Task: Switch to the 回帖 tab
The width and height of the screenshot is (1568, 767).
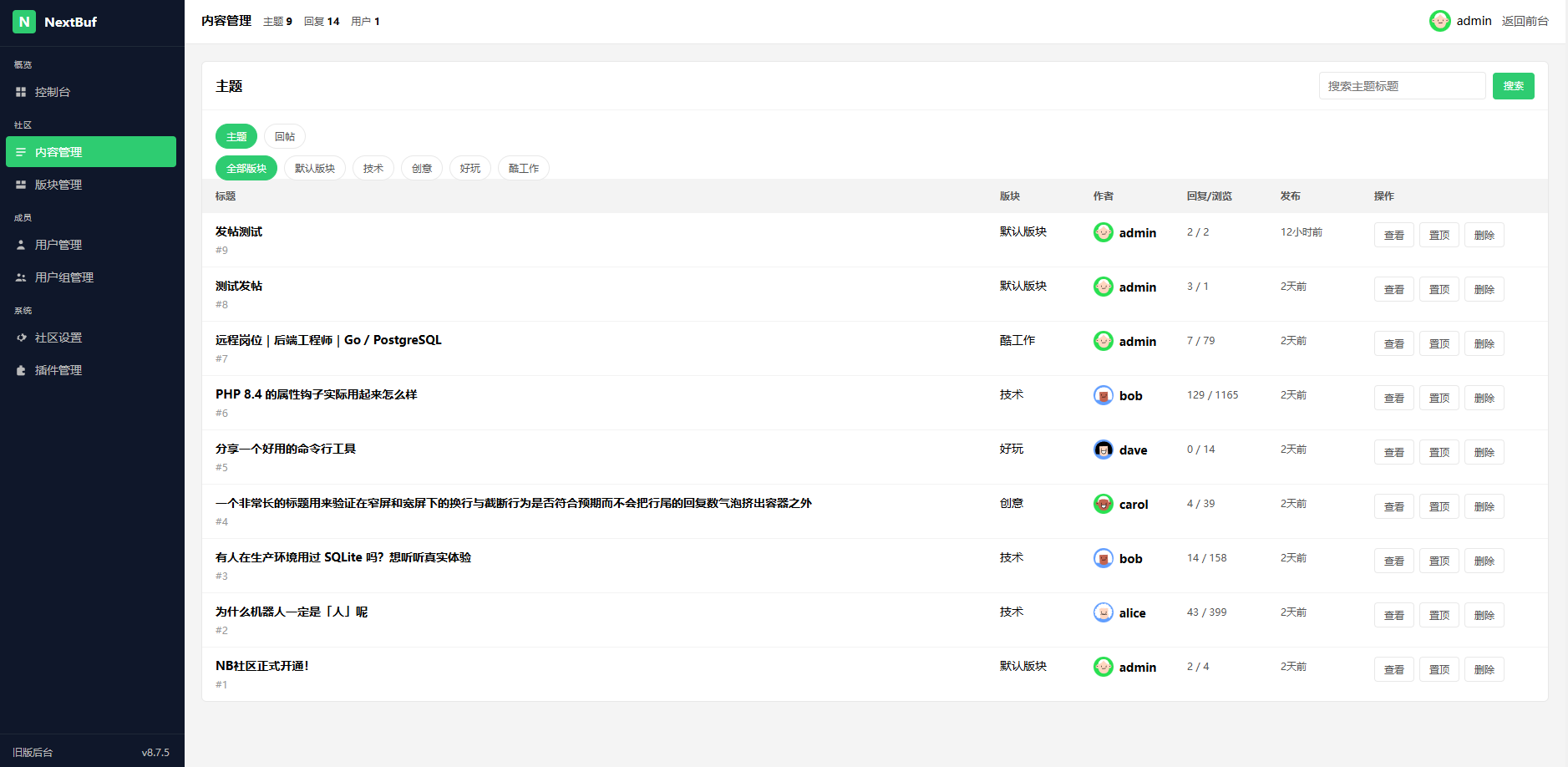Action: pyautogui.click(x=285, y=136)
